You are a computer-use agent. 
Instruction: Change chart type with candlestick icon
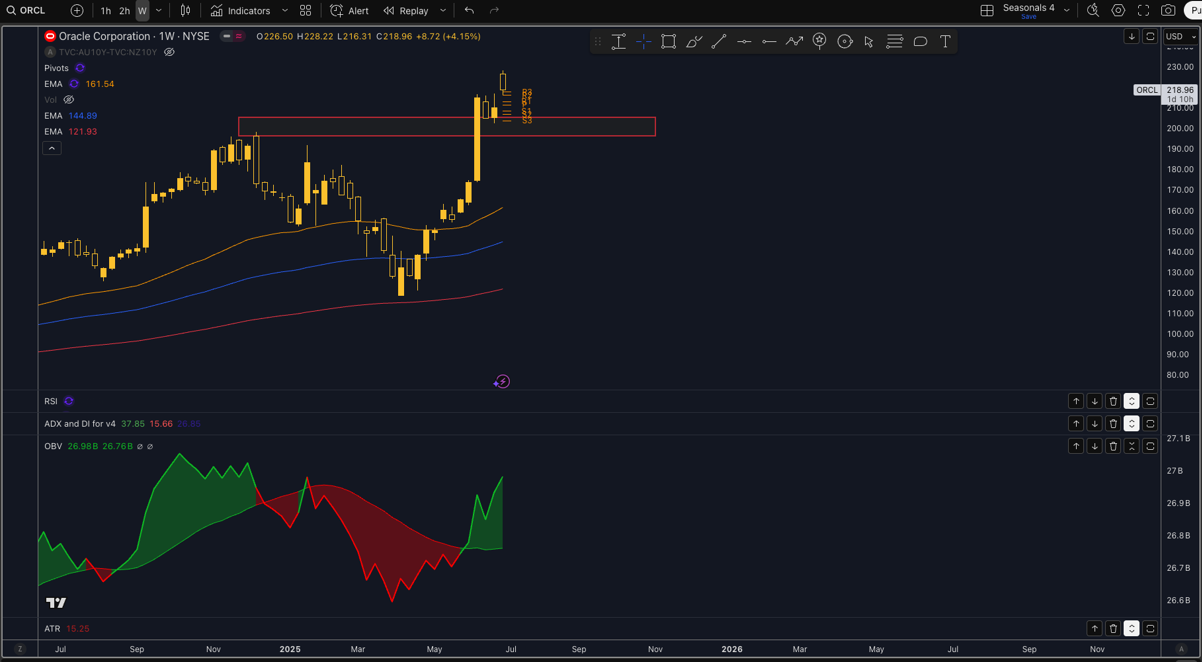tap(185, 10)
